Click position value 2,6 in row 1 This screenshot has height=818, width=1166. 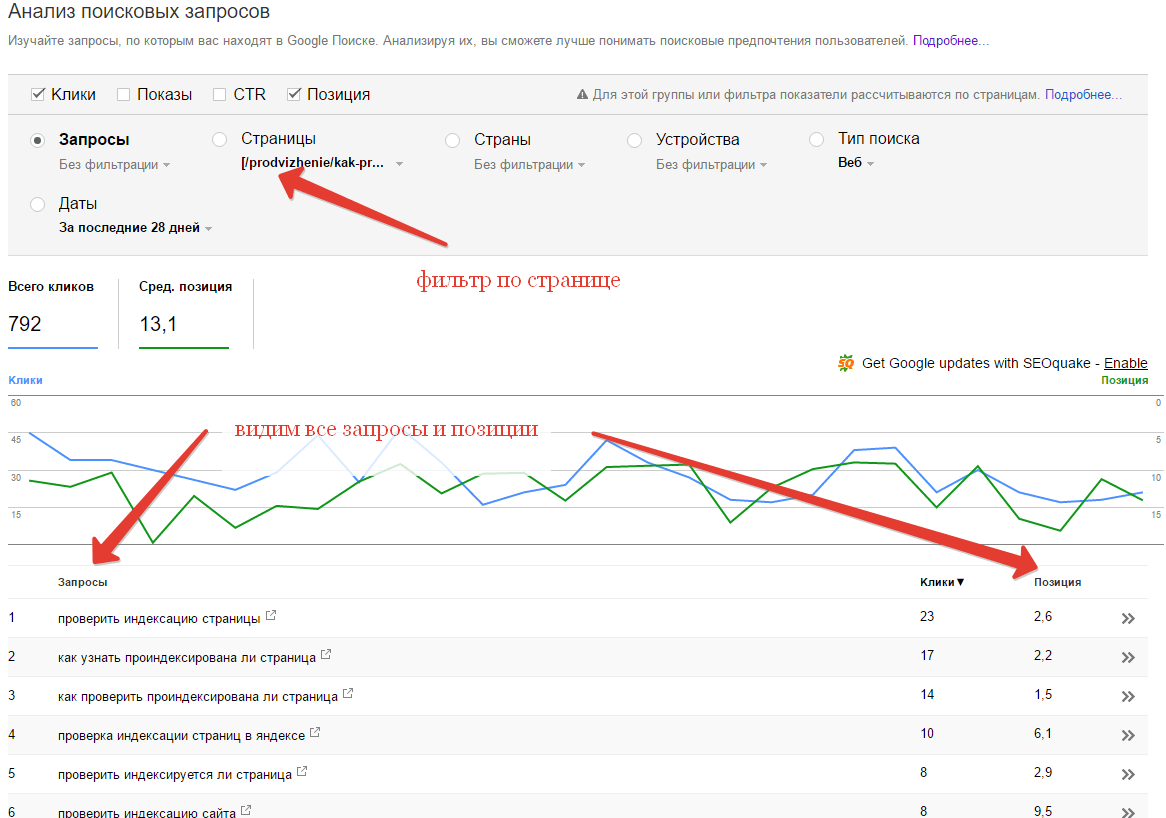coord(1043,616)
